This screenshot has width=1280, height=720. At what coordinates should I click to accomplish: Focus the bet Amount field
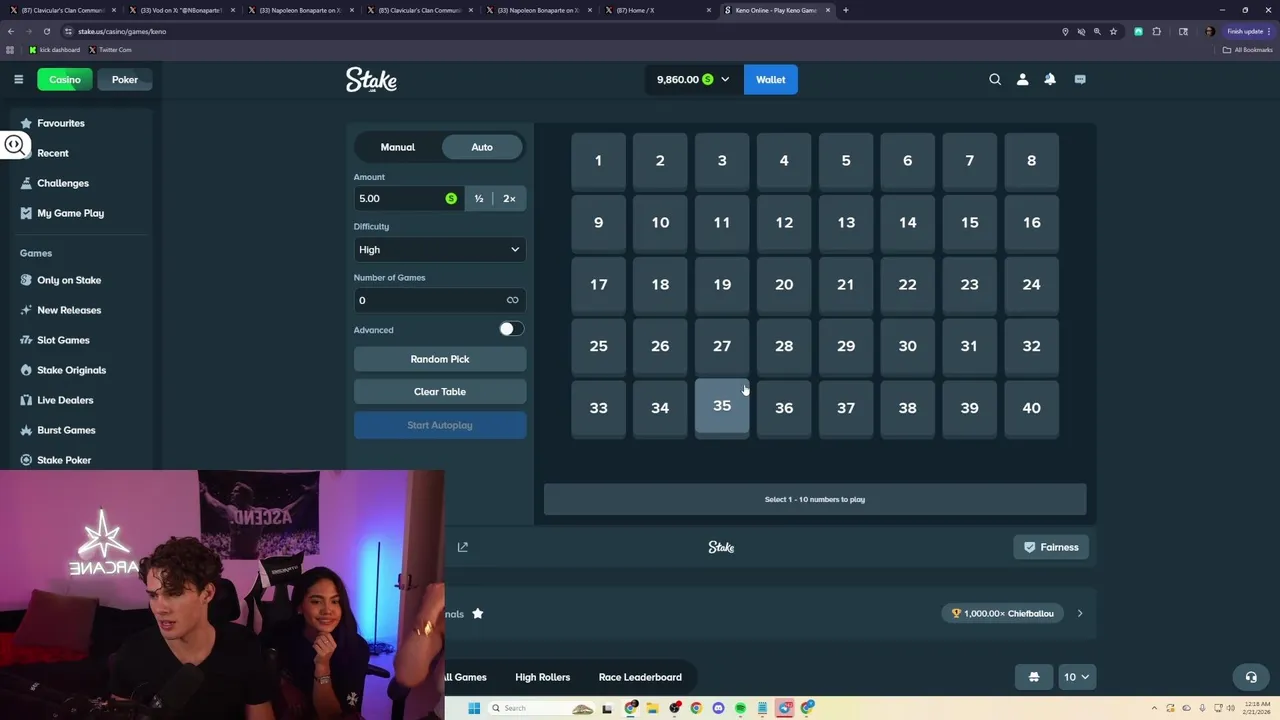(408, 199)
